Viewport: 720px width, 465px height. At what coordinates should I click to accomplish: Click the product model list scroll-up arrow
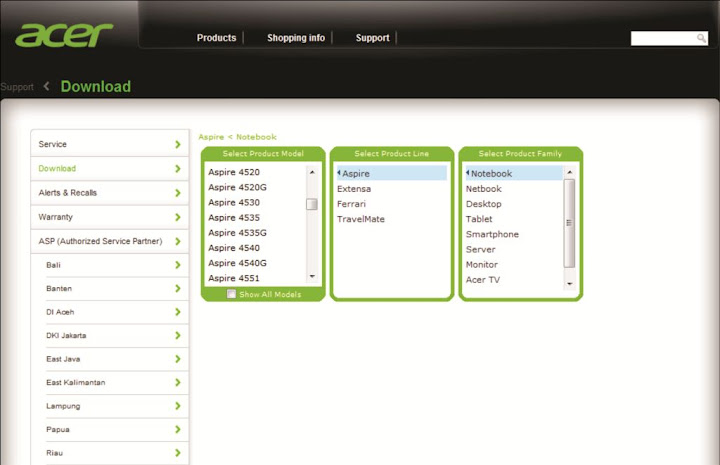[312, 172]
